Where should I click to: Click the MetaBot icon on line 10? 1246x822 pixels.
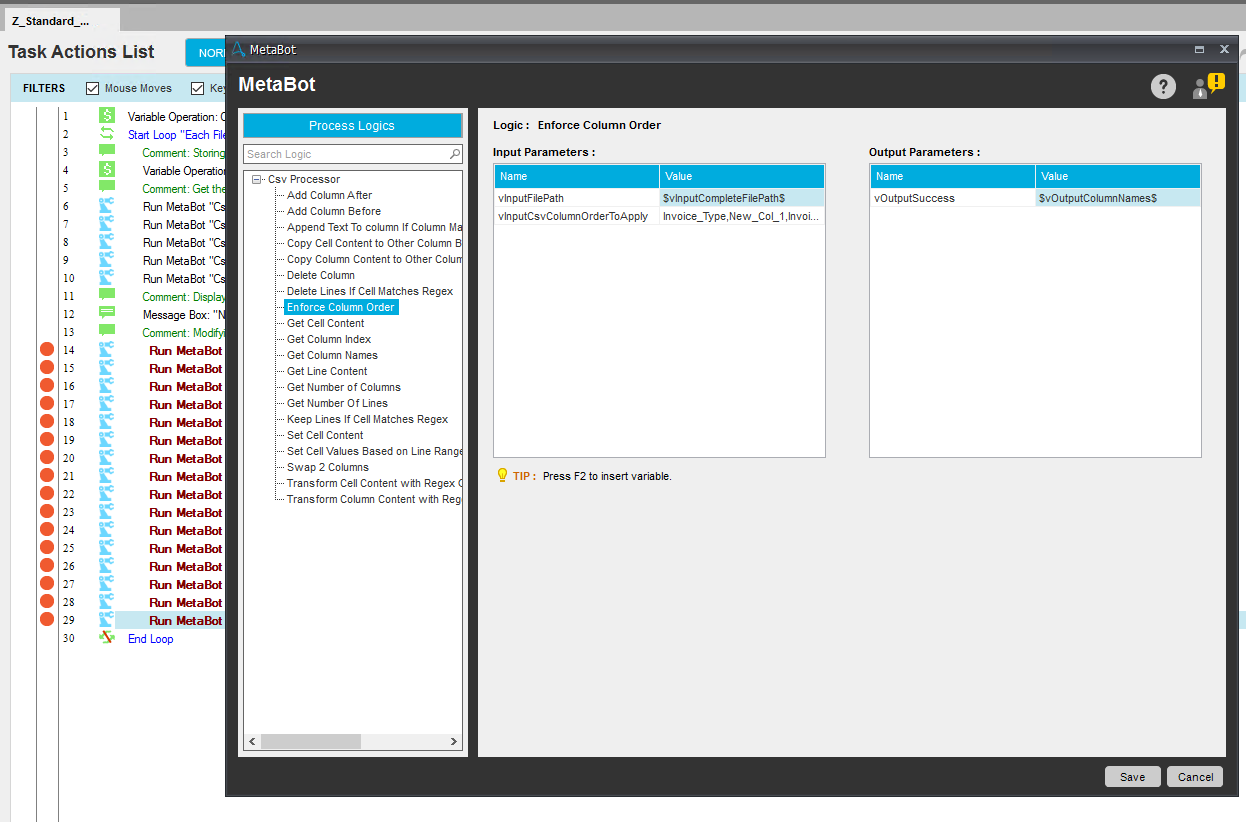coord(107,278)
